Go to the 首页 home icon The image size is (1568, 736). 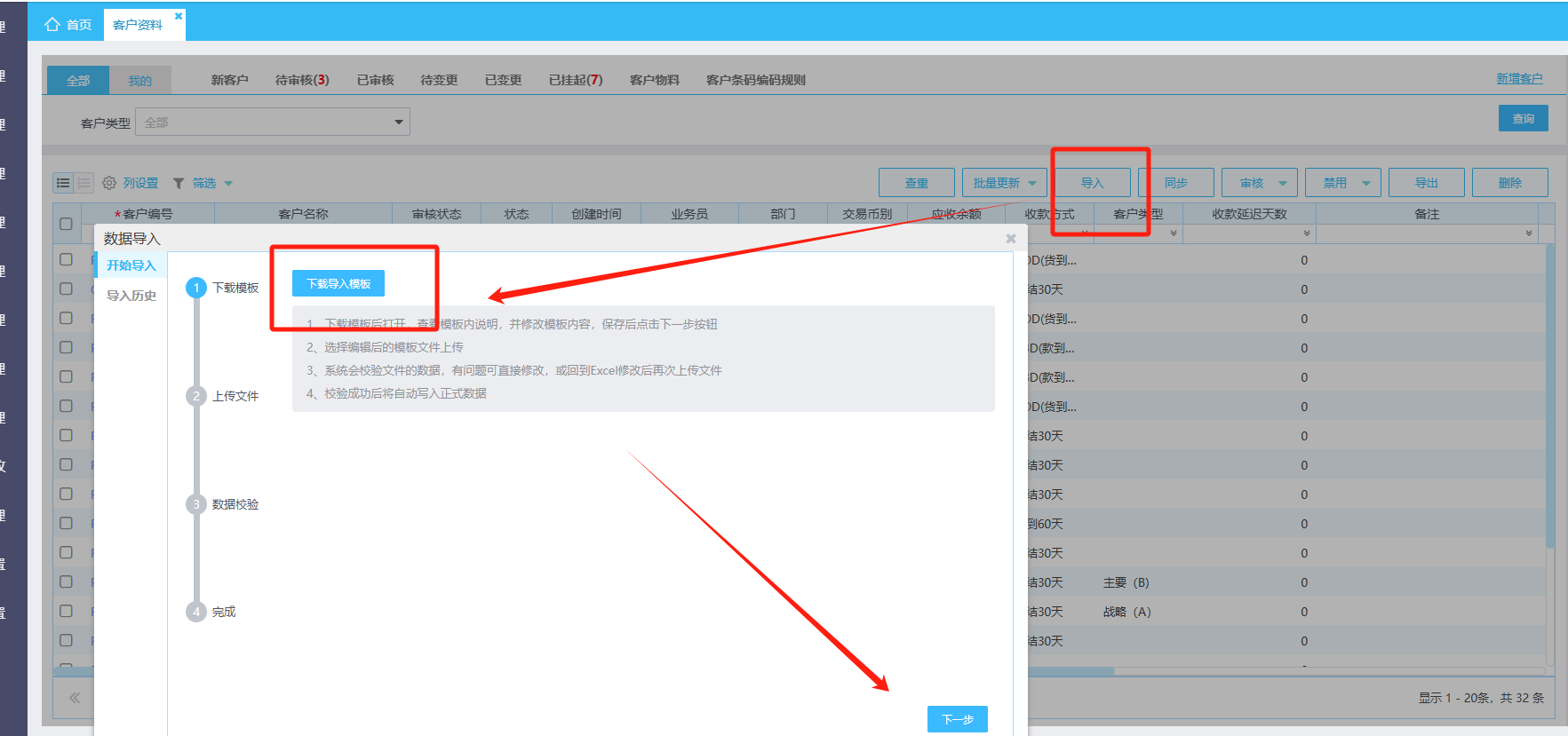[x=52, y=24]
